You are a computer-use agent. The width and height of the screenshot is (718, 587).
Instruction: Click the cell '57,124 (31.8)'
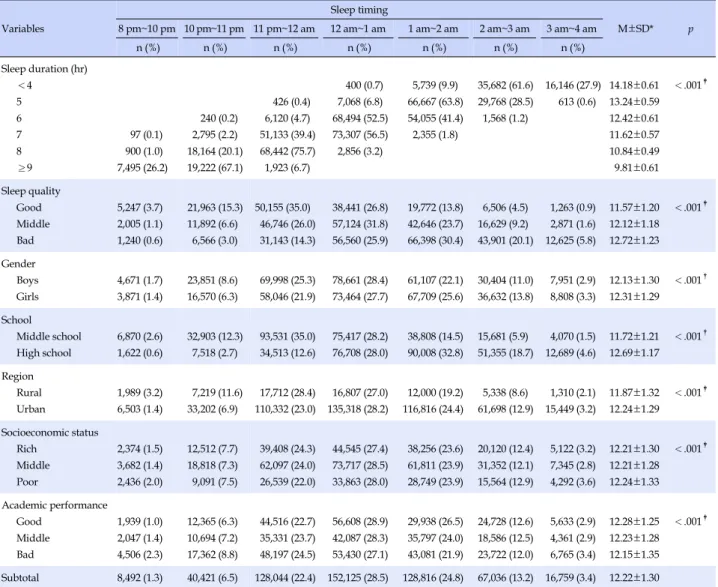click(360, 224)
